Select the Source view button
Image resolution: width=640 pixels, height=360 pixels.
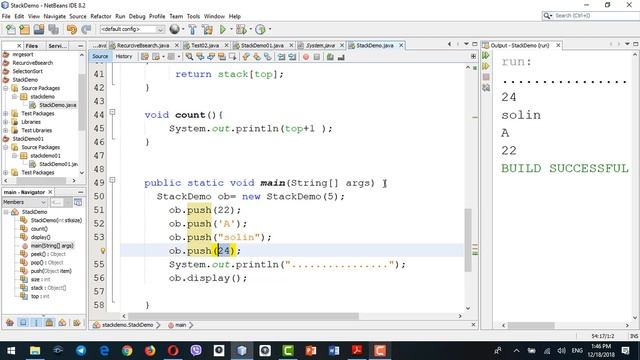(100, 56)
